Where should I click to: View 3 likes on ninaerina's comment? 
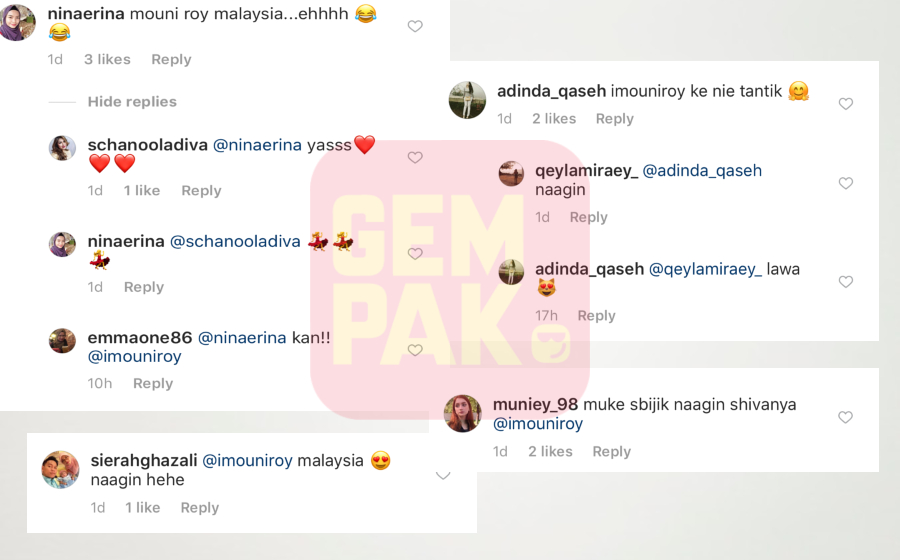coord(107,60)
